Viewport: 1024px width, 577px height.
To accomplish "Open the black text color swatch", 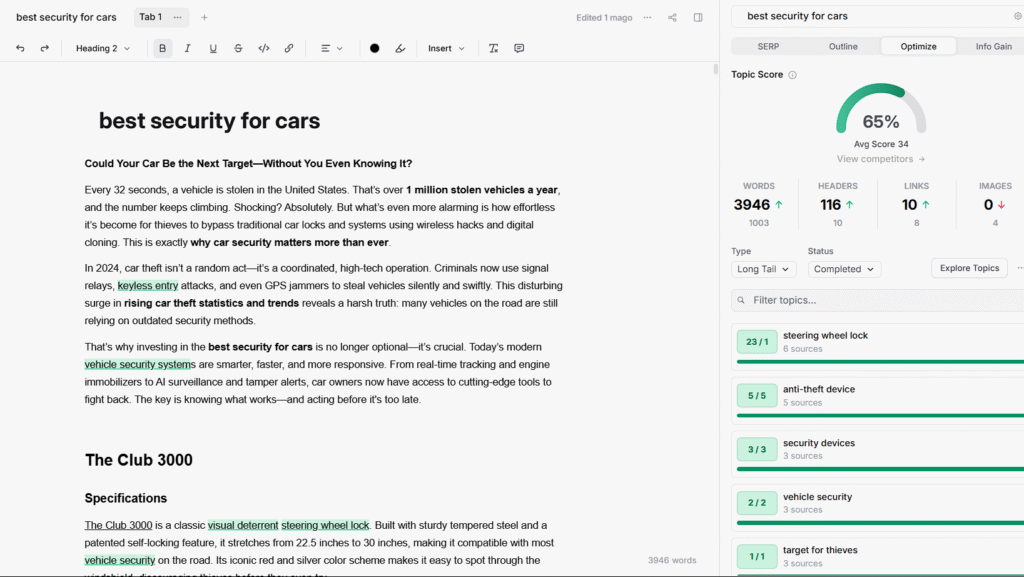I will coord(375,48).
